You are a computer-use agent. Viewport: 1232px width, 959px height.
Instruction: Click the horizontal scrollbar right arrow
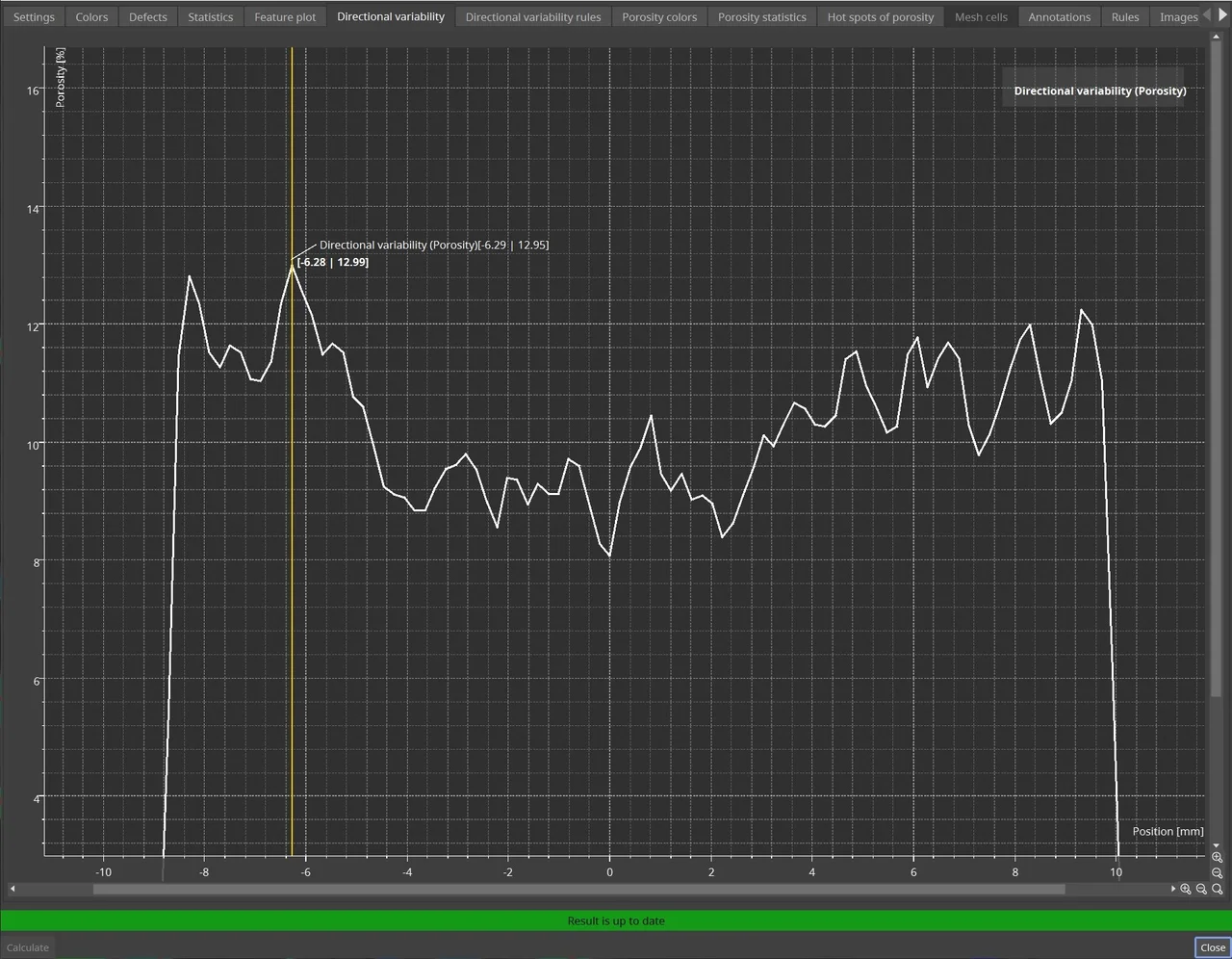(1173, 889)
